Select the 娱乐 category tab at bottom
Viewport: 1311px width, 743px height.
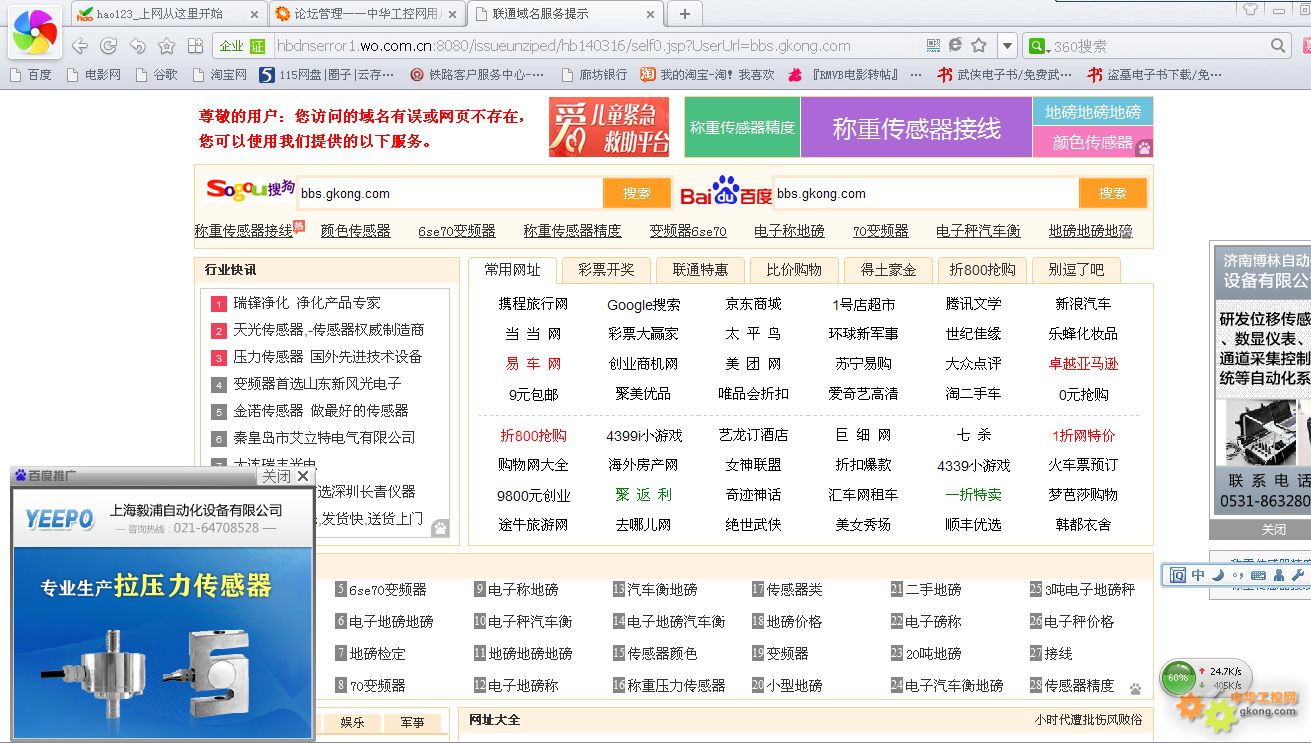pyautogui.click(x=352, y=722)
